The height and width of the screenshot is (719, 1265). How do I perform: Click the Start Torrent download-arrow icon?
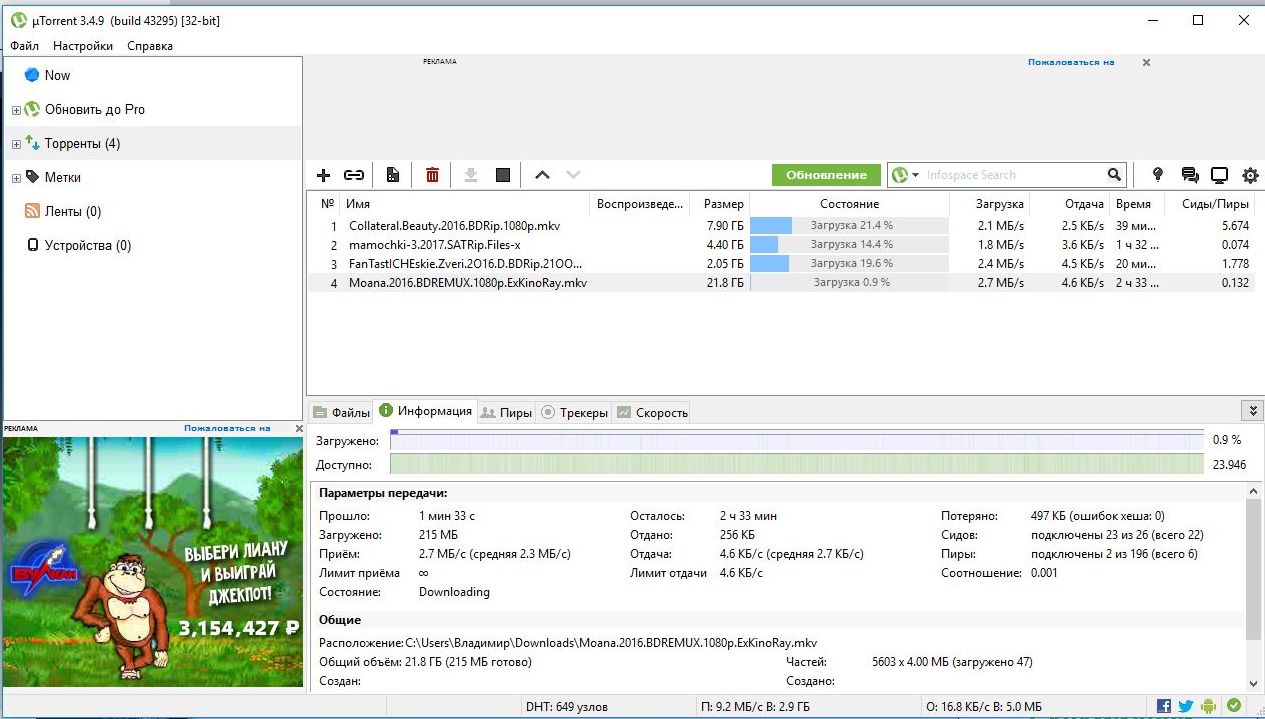[x=471, y=175]
